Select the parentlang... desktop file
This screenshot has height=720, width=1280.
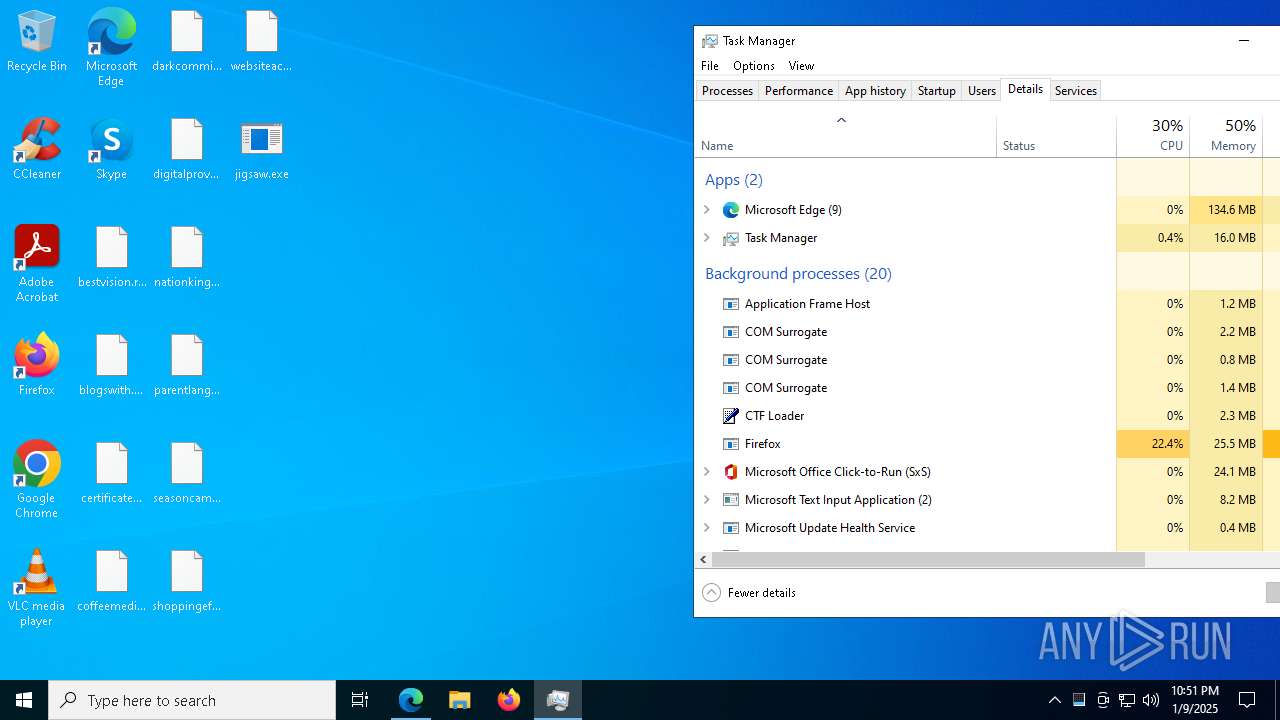pos(187,365)
